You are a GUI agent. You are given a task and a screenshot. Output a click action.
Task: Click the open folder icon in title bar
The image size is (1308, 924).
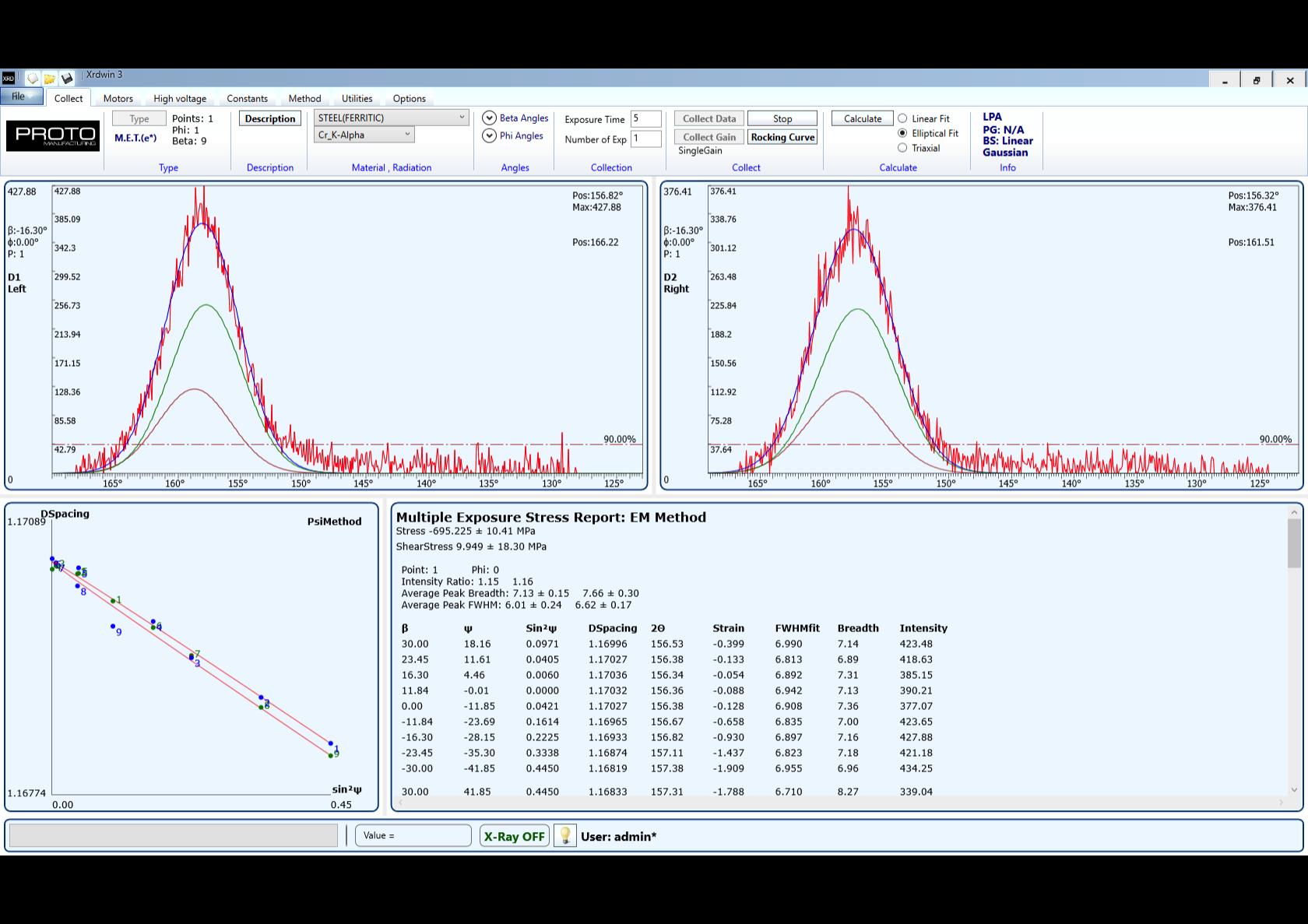pos(49,78)
